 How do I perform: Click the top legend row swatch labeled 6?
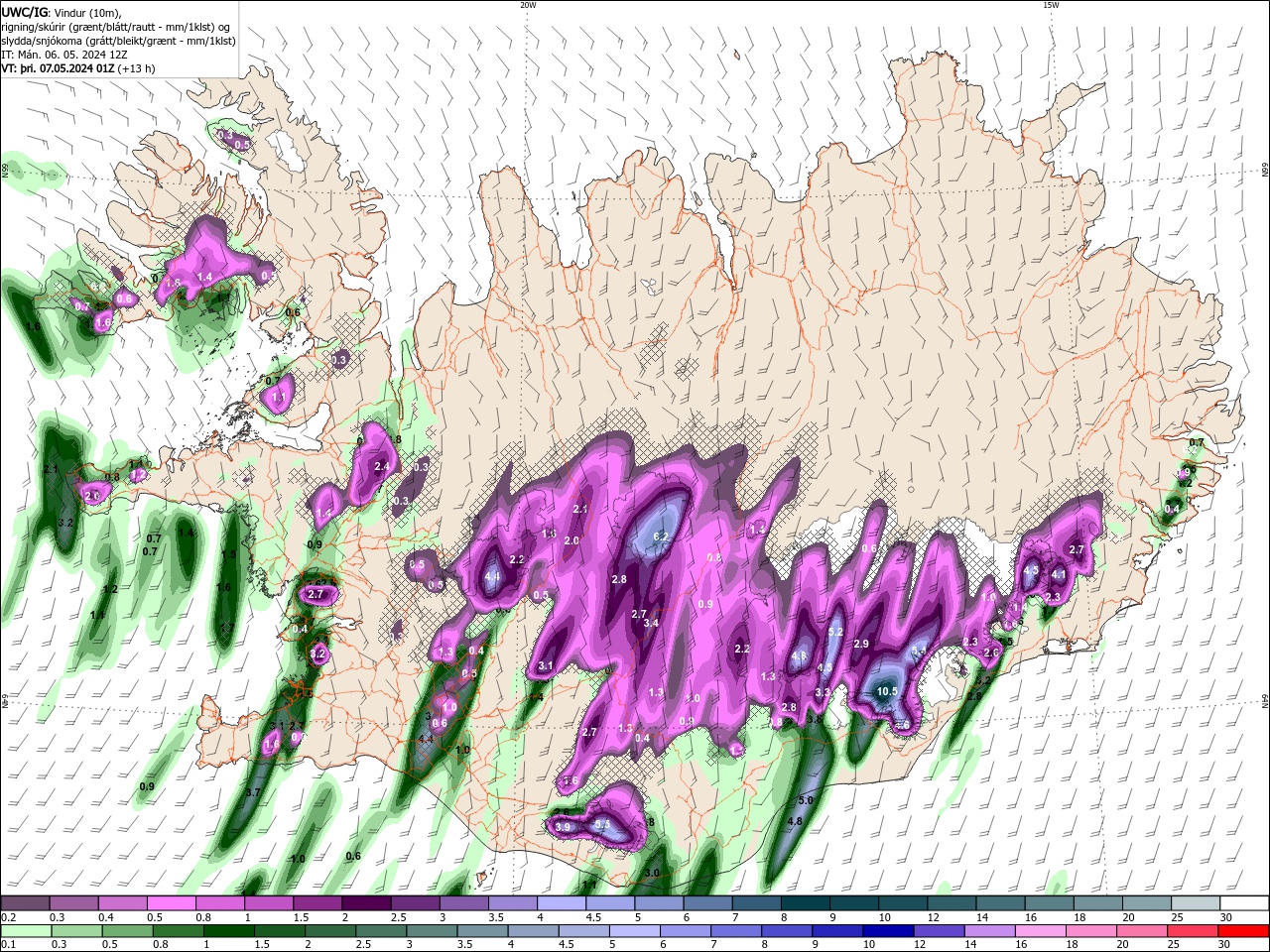point(707,903)
